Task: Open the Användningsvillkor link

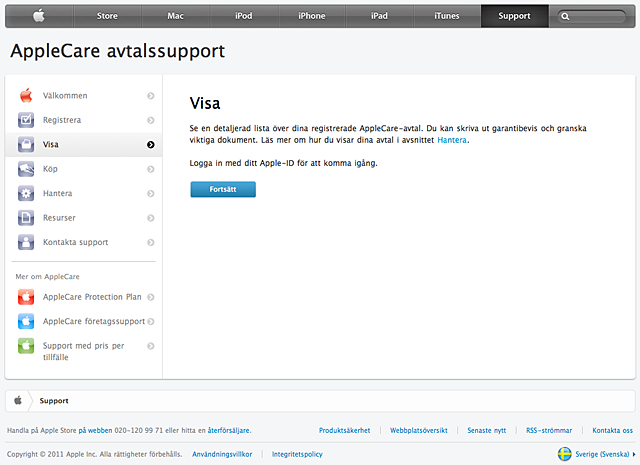Action: (222, 454)
